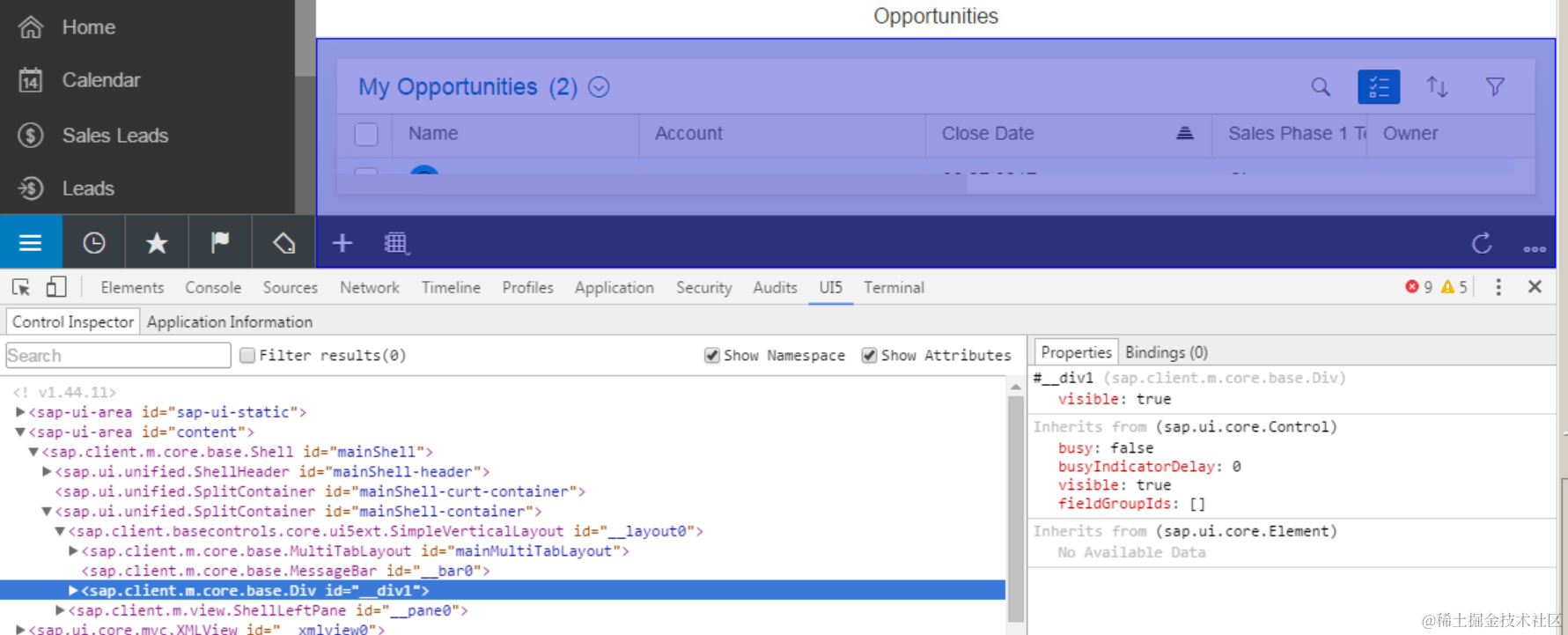The width and height of the screenshot is (1568, 635).
Task: Click the search magnifier in My Opportunities
Action: [1321, 86]
